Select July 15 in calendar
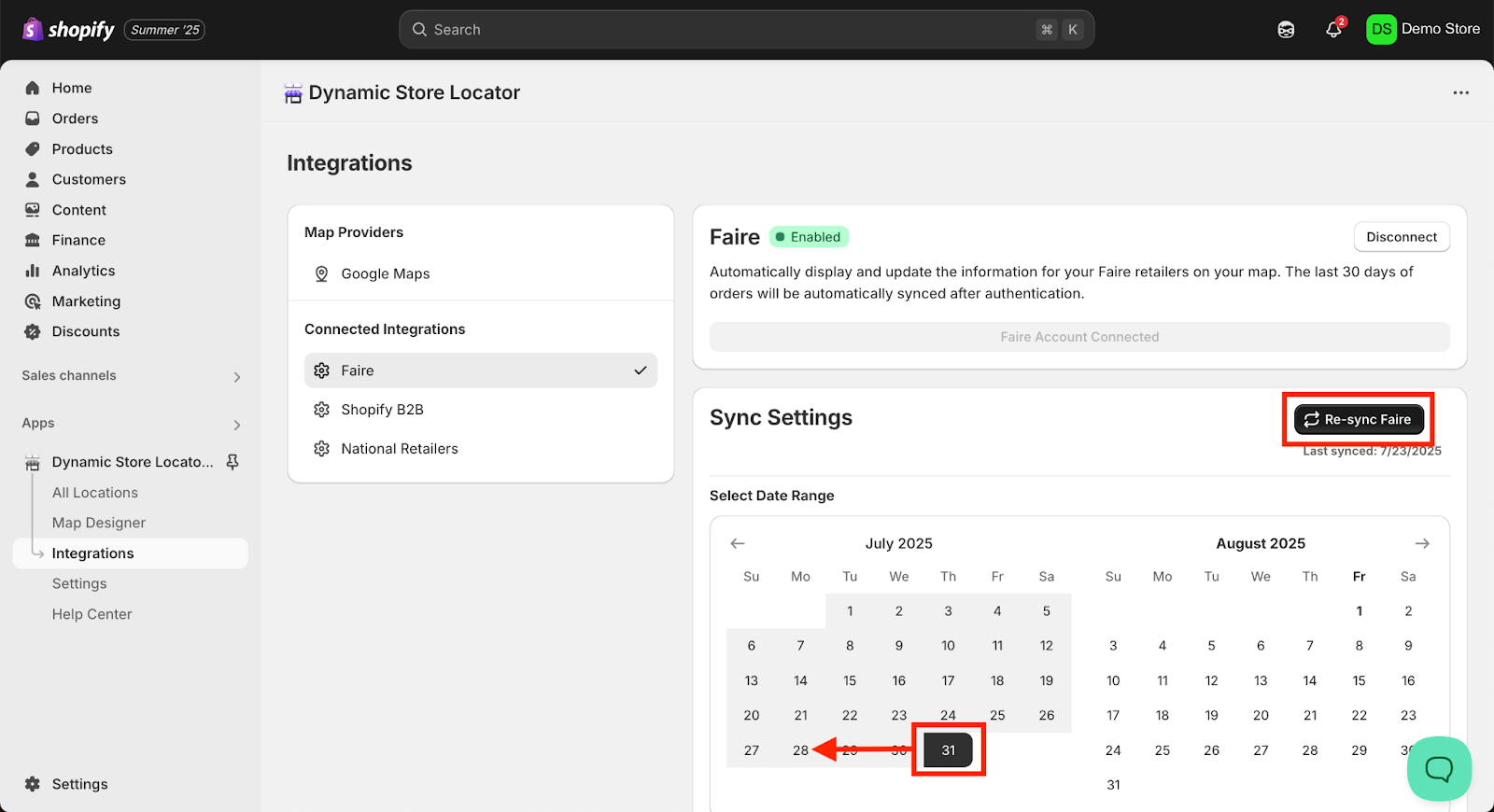This screenshot has width=1494, height=812. pyautogui.click(x=850, y=681)
